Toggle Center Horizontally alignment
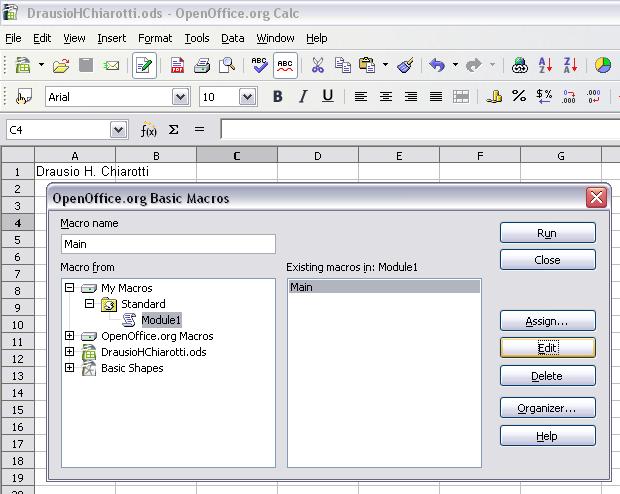This screenshot has width=620, height=494. pos(386,97)
